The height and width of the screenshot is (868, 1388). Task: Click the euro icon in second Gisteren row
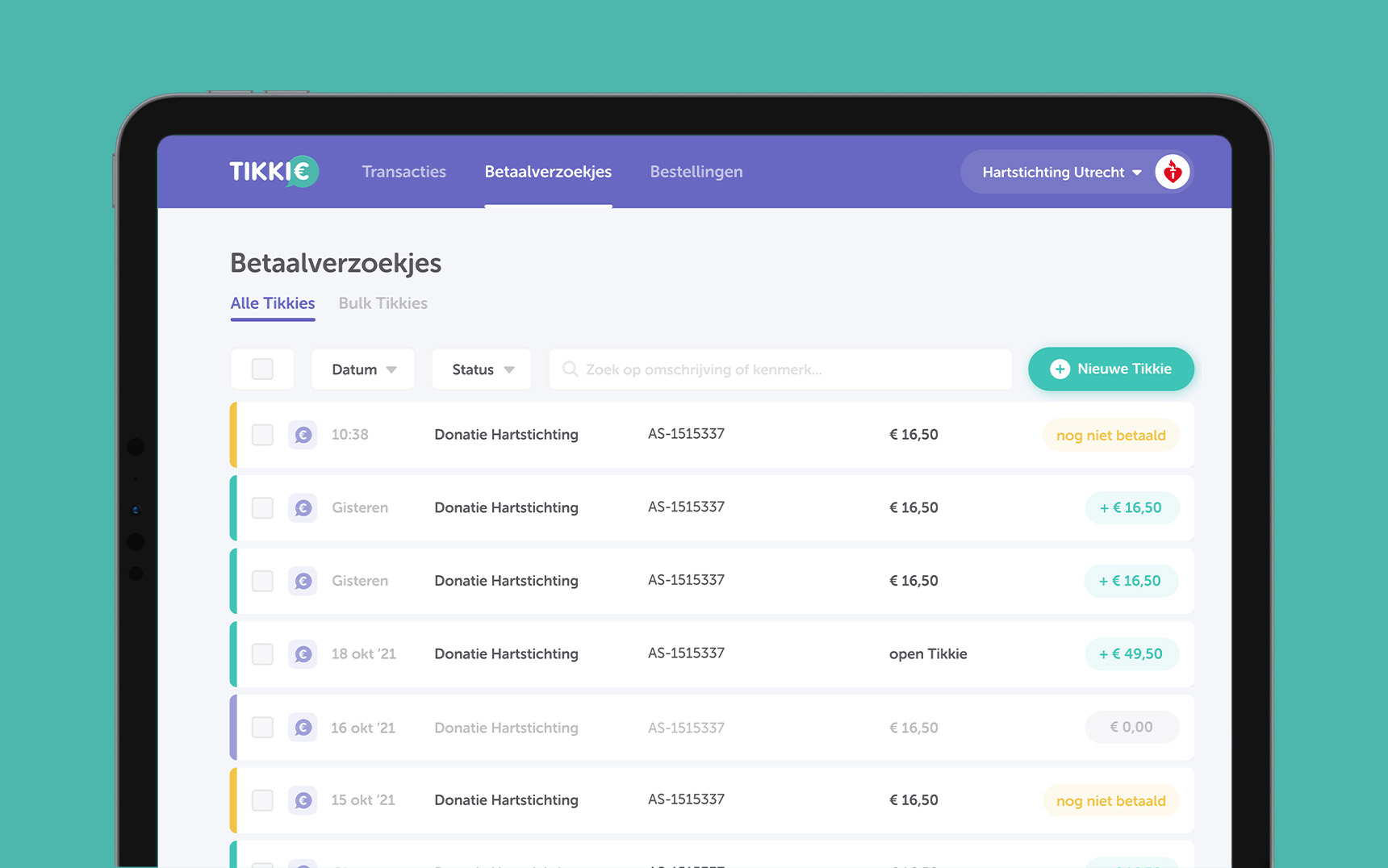point(303,581)
